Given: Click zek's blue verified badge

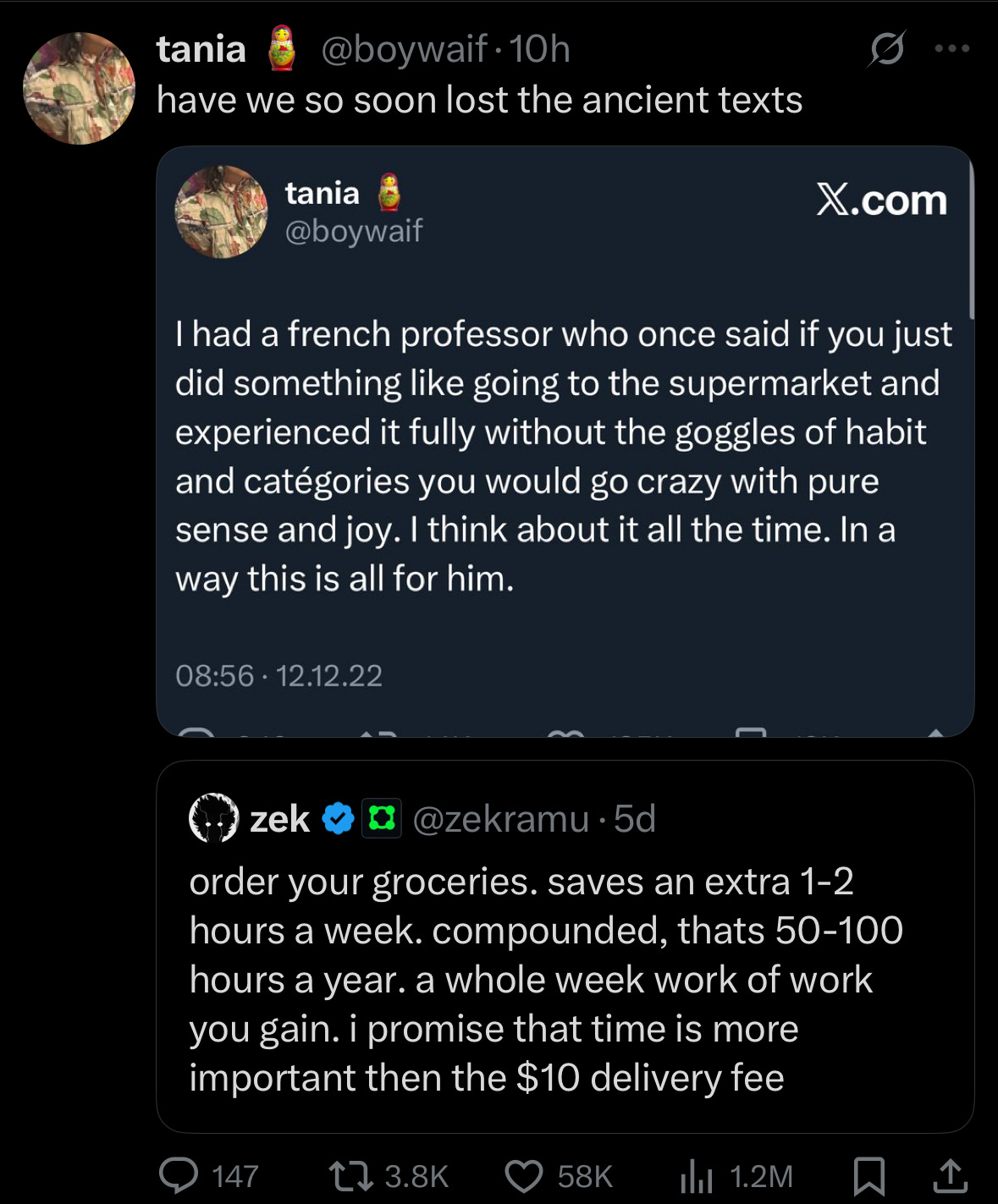Looking at the screenshot, I should [339, 818].
